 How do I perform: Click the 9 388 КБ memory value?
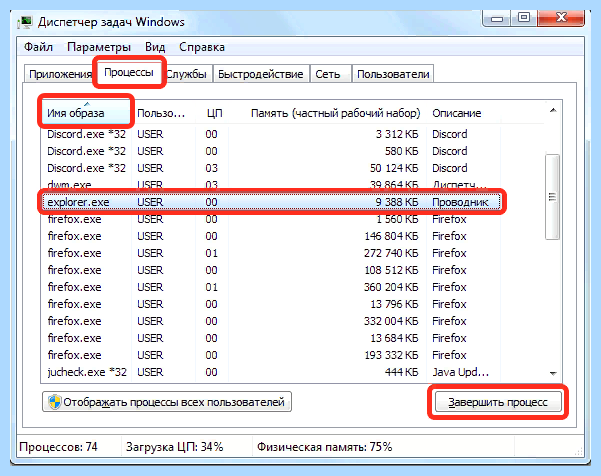[x=397, y=202]
